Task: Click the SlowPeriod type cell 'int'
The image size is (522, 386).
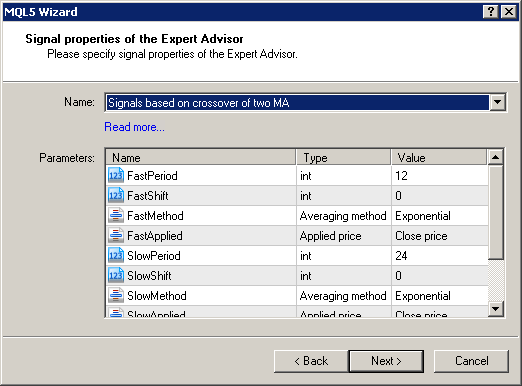Action: coord(344,256)
